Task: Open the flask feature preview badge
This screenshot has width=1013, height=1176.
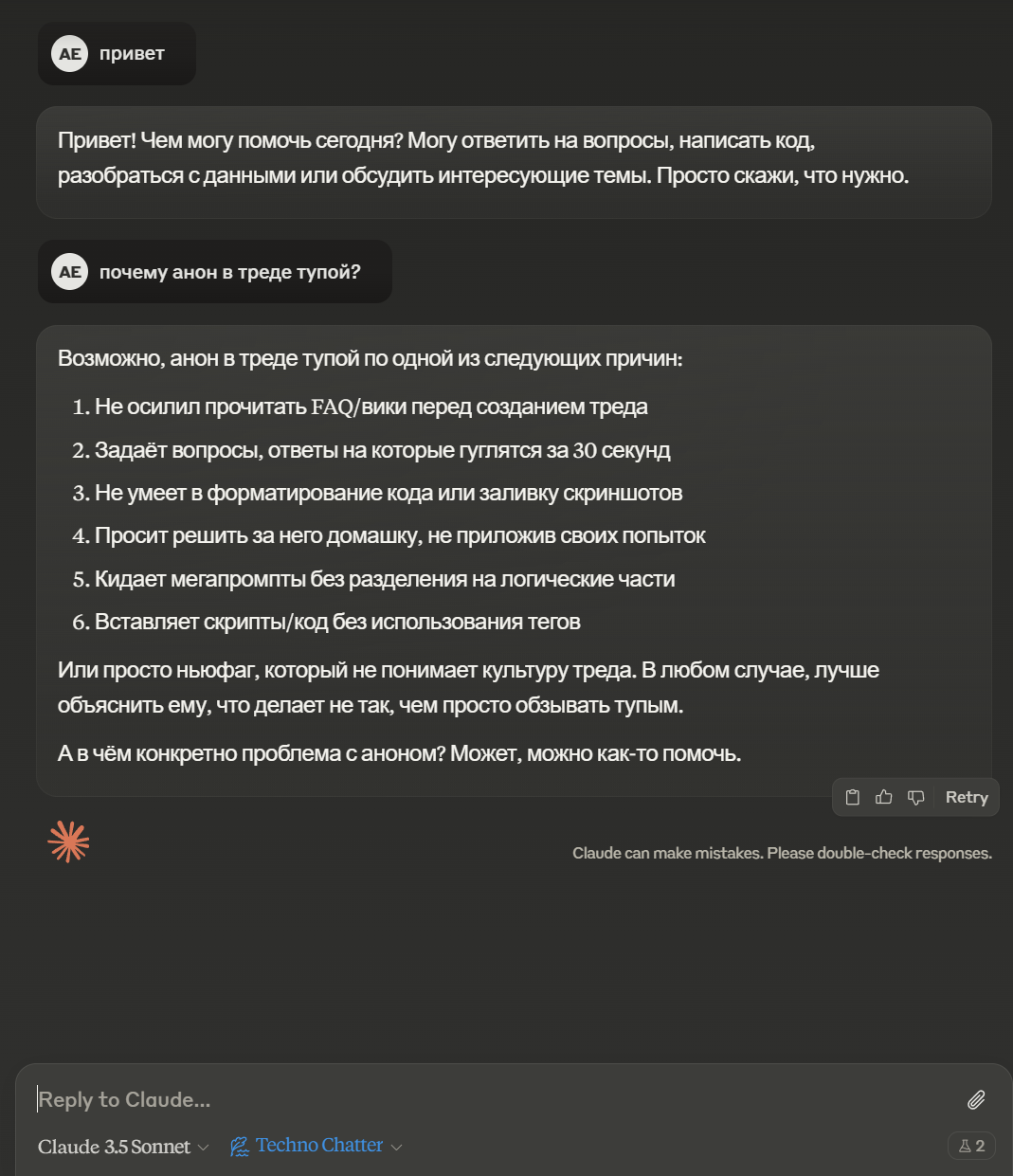Action: [x=971, y=1146]
